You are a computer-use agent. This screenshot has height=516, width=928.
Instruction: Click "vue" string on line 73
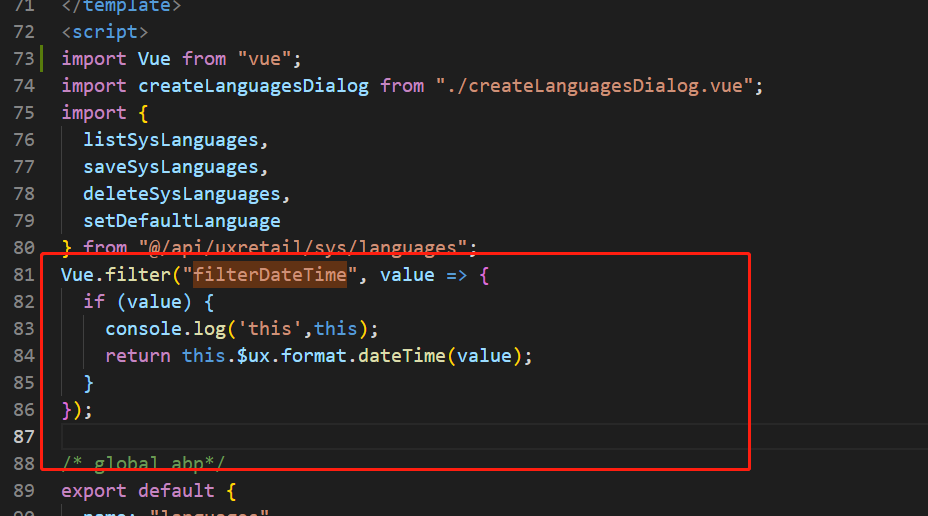click(x=265, y=59)
